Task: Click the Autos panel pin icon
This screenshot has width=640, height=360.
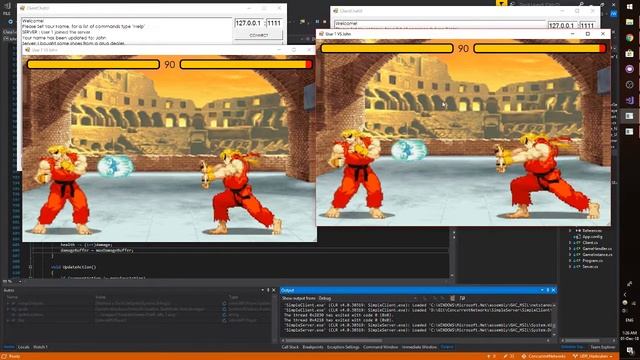Action: [268, 290]
